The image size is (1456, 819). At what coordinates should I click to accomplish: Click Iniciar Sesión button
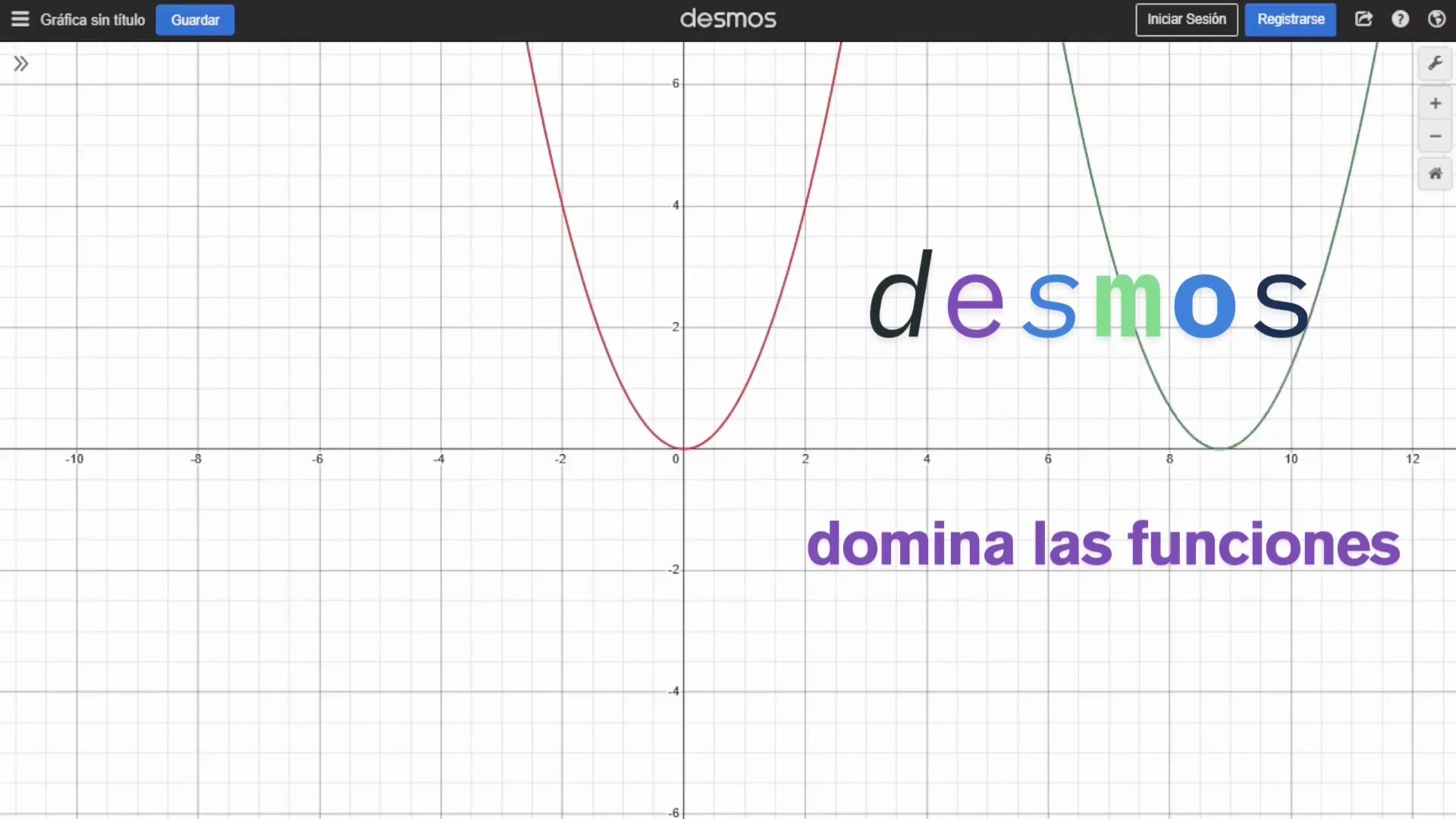coord(1186,20)
